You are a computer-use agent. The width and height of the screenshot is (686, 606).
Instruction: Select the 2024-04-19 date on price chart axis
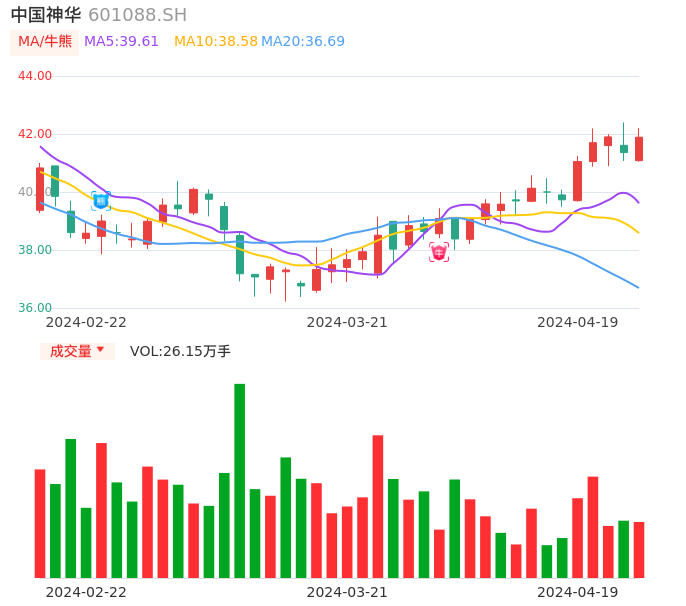577,322
